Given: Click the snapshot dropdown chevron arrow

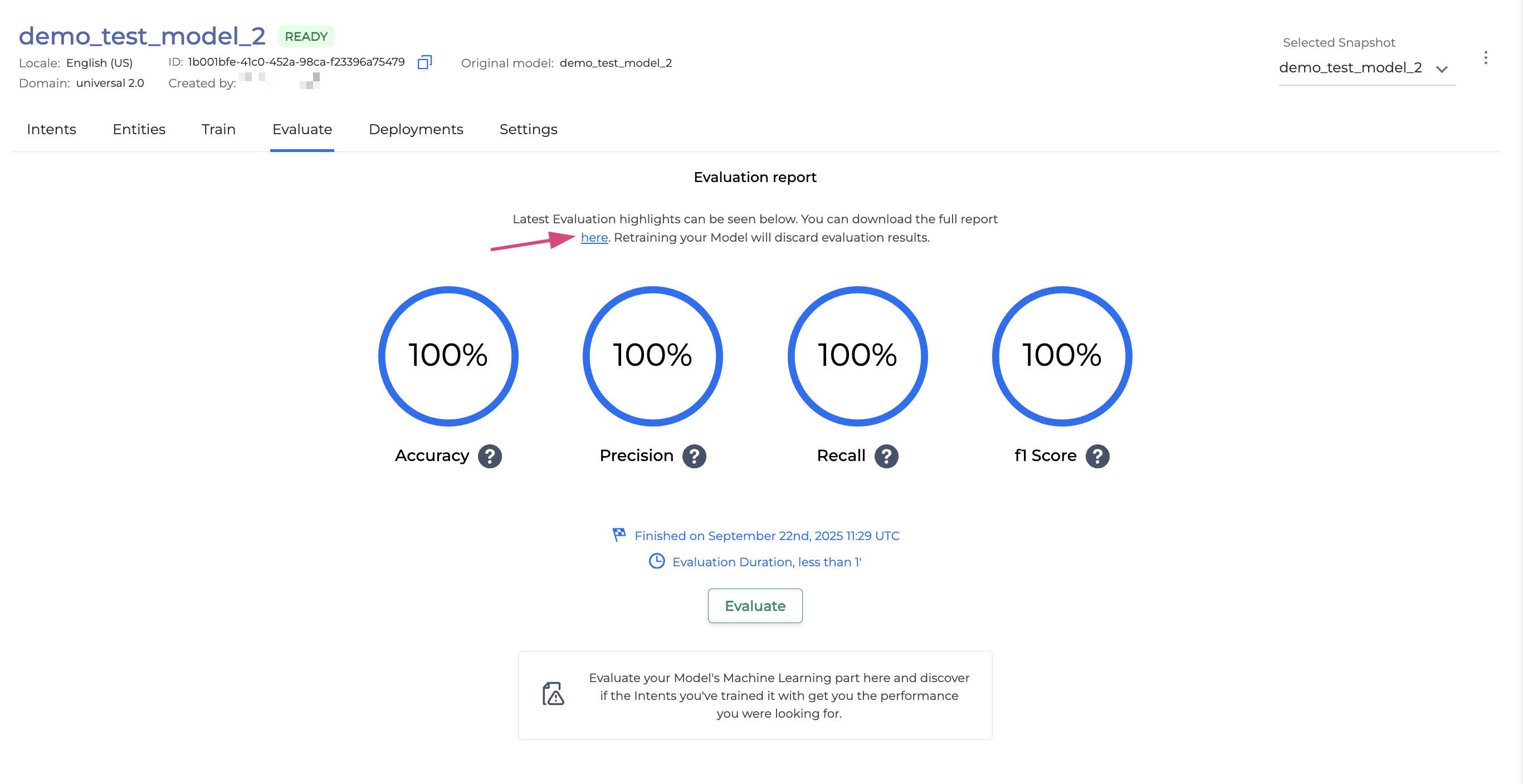Looking at the screenshot, I should pos(1442,69).
